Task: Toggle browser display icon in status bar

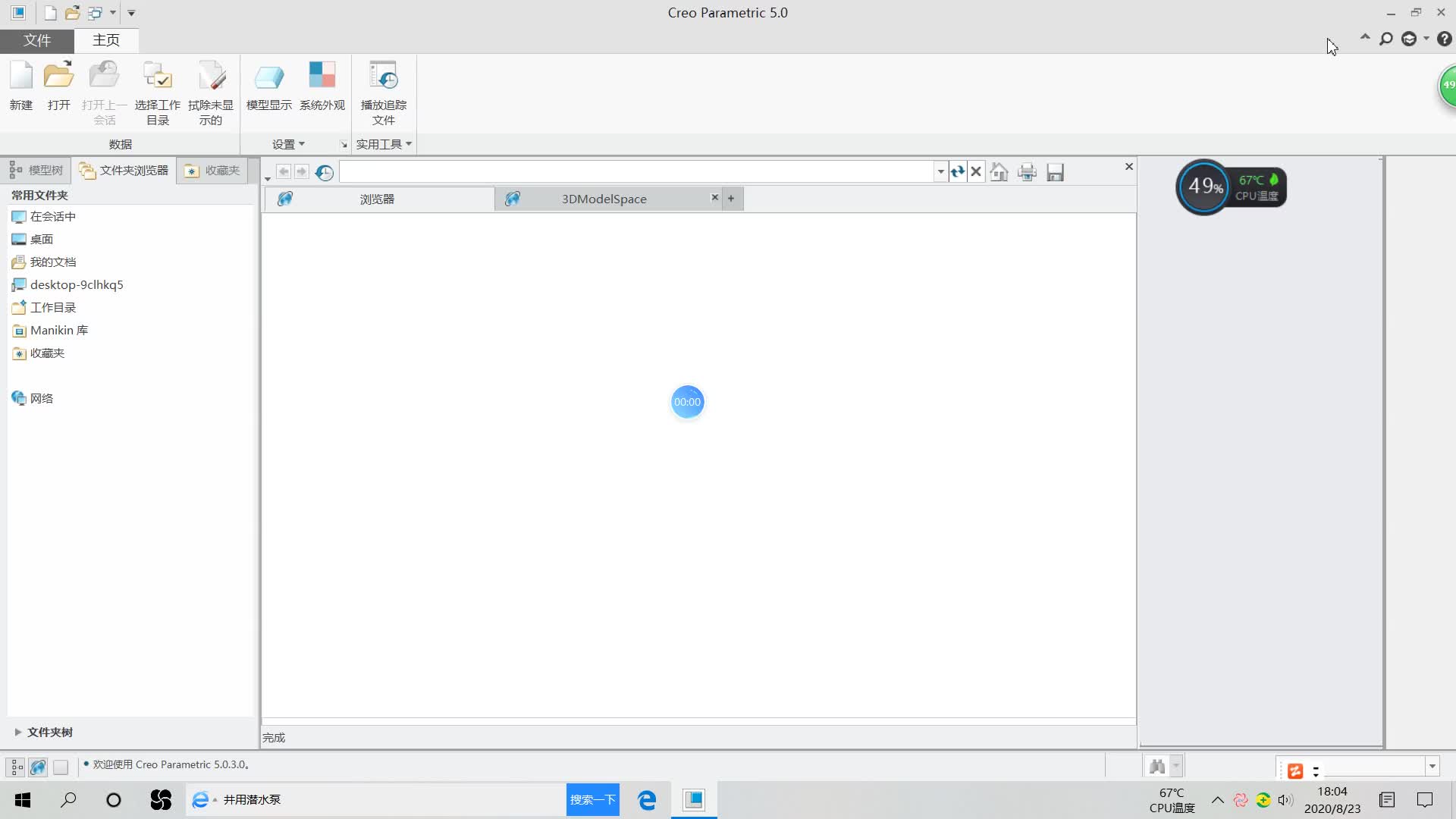Action: 38,767
